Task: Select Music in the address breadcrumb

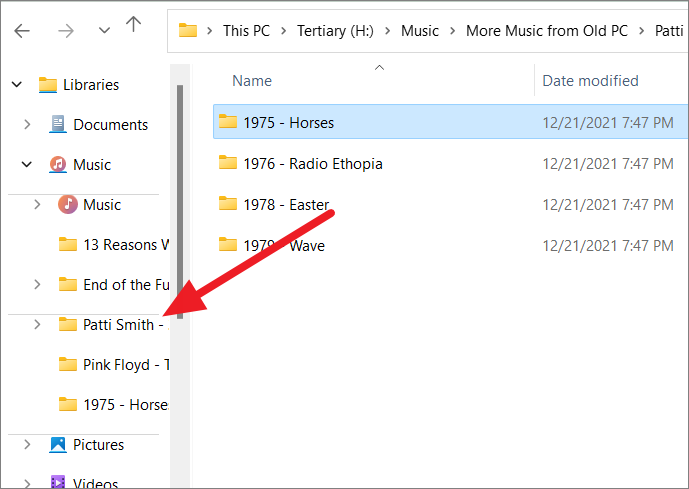Action: pyautogui.click(x=420, y=31)
